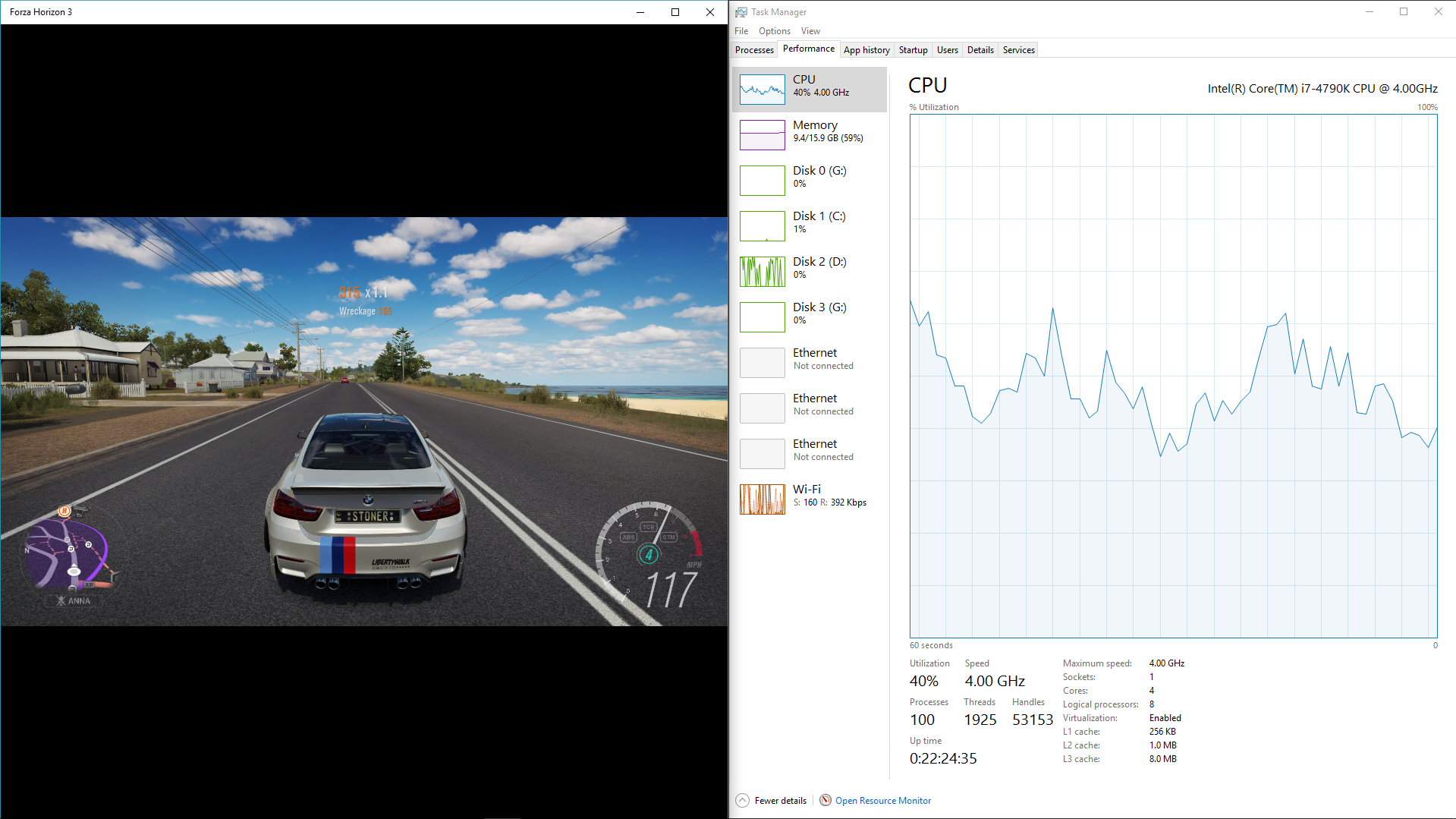The width and height of the screenshot is (1456, 819).
Task: Click the 40% utilization value
Action: point(924,682)
